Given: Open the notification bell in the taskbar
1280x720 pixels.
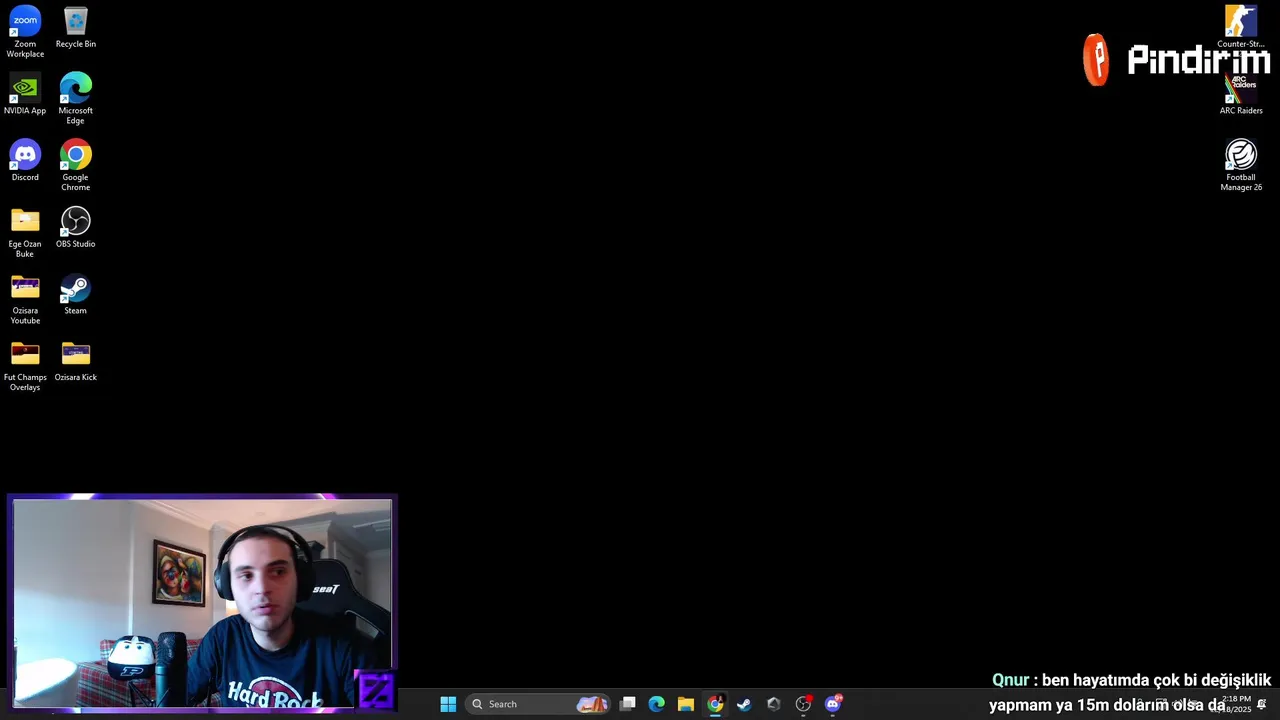Looking at the screenshot, I should point(1262,704).
